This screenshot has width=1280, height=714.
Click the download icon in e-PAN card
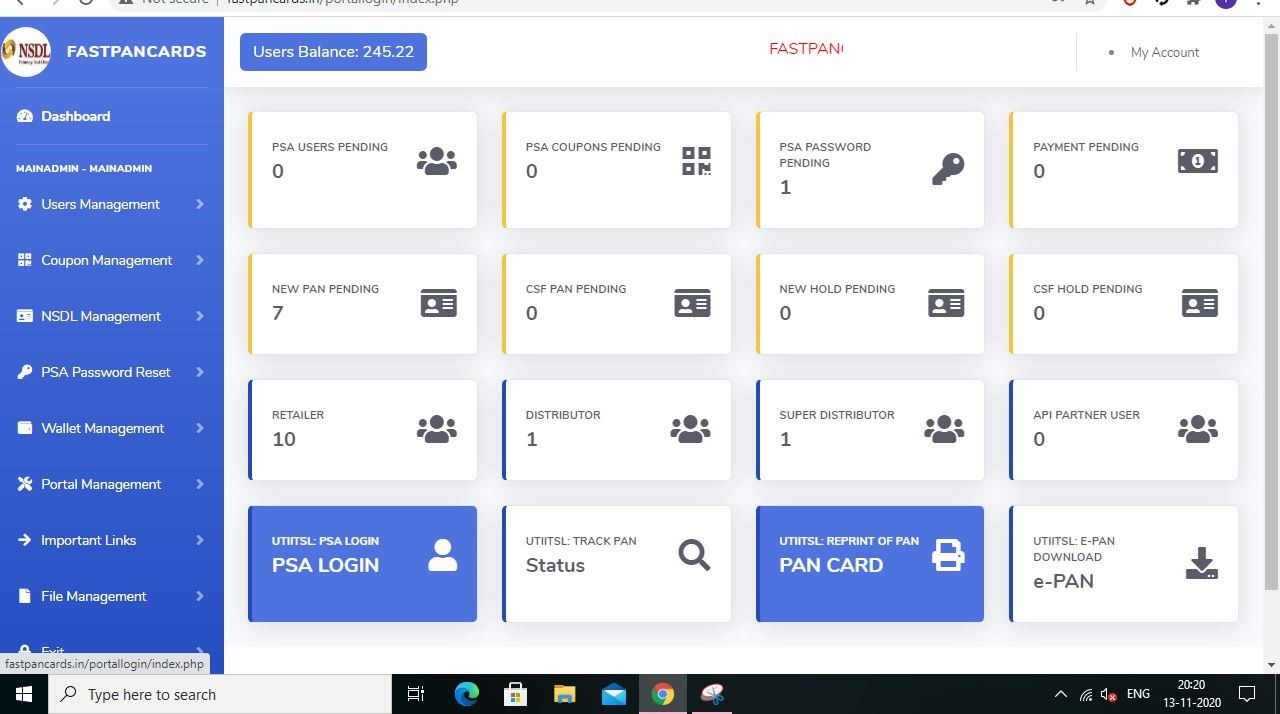(x=1201, y=563)
